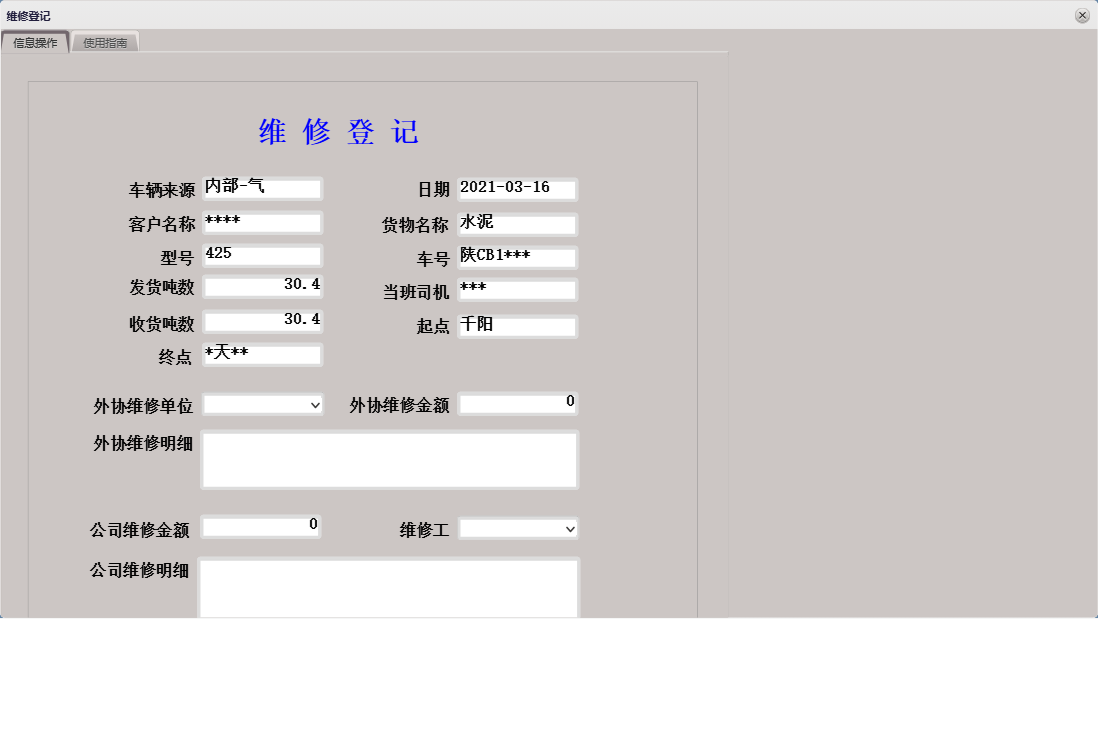This screenshot has width=1098, height=737.
Task: Select the 信息操作 tab
Action: 37,42
